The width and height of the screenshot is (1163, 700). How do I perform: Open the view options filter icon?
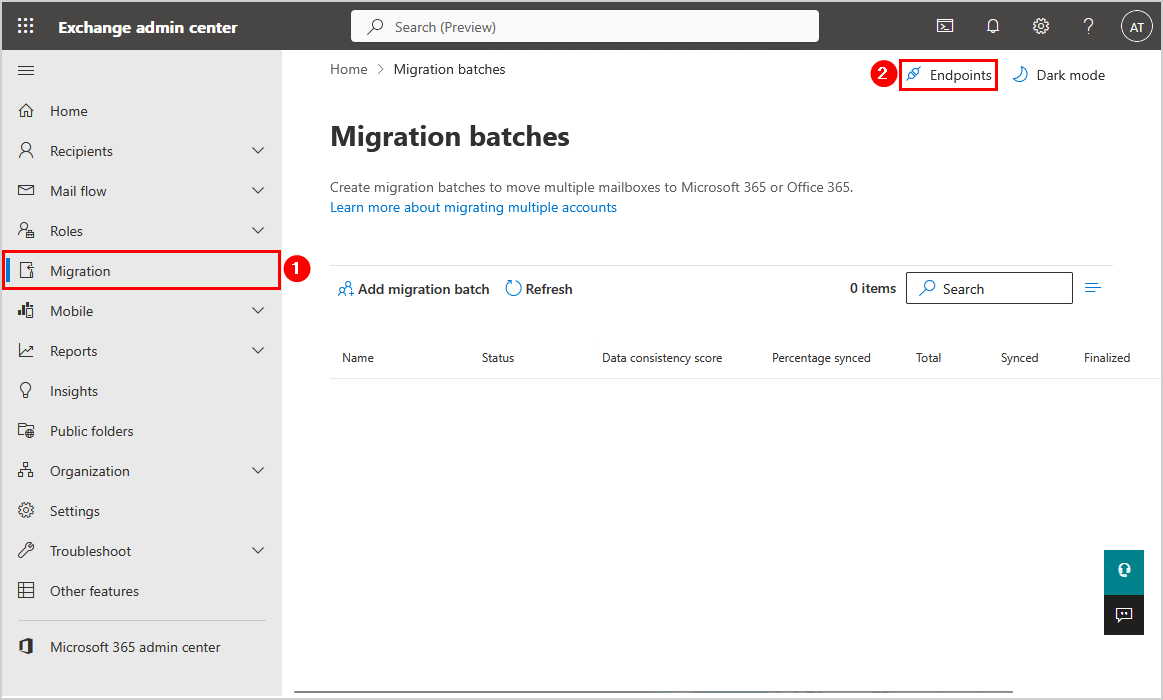tap(1093, 289)
